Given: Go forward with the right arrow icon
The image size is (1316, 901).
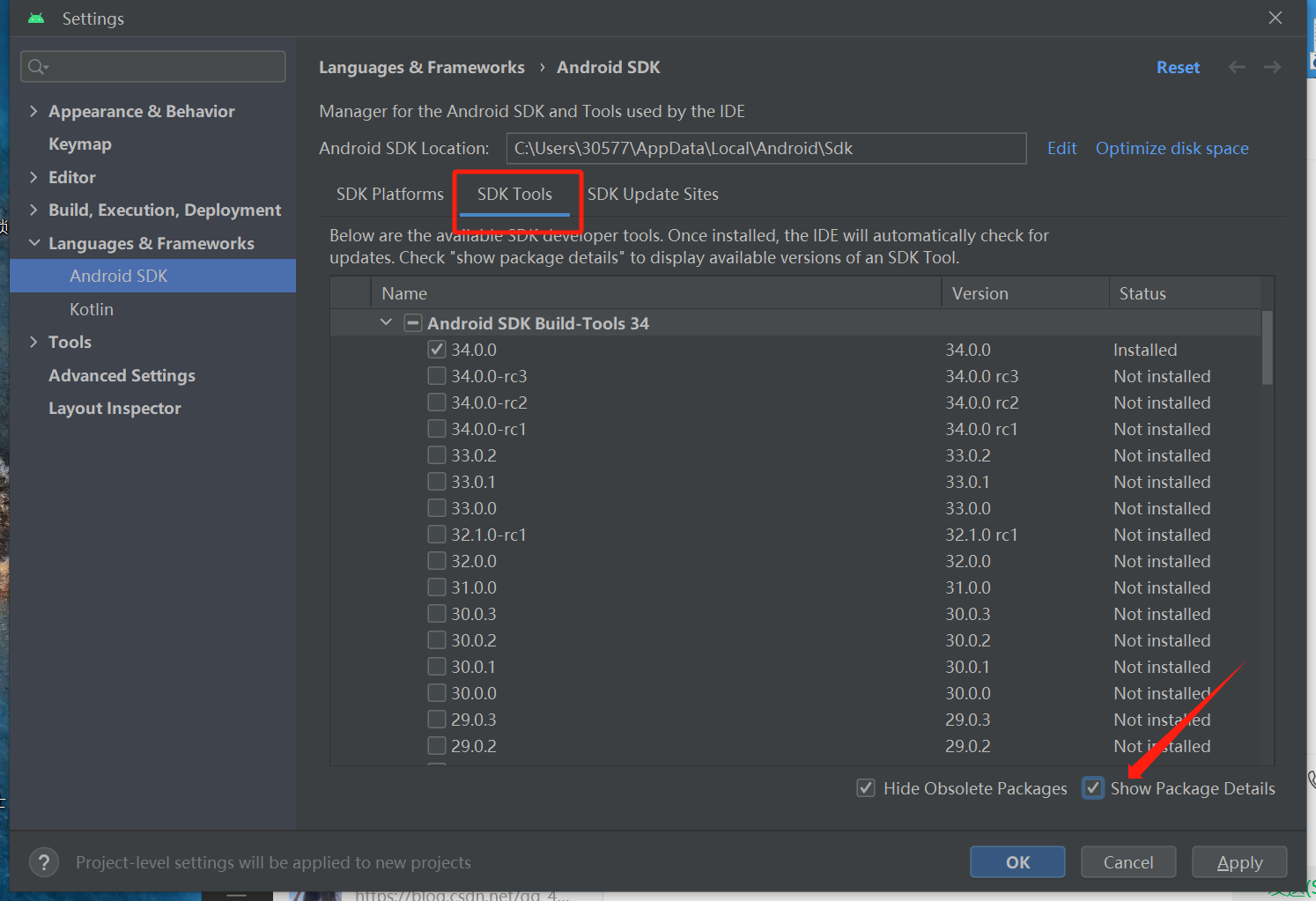Looking at the screenshot, I should coord(1272,67).
